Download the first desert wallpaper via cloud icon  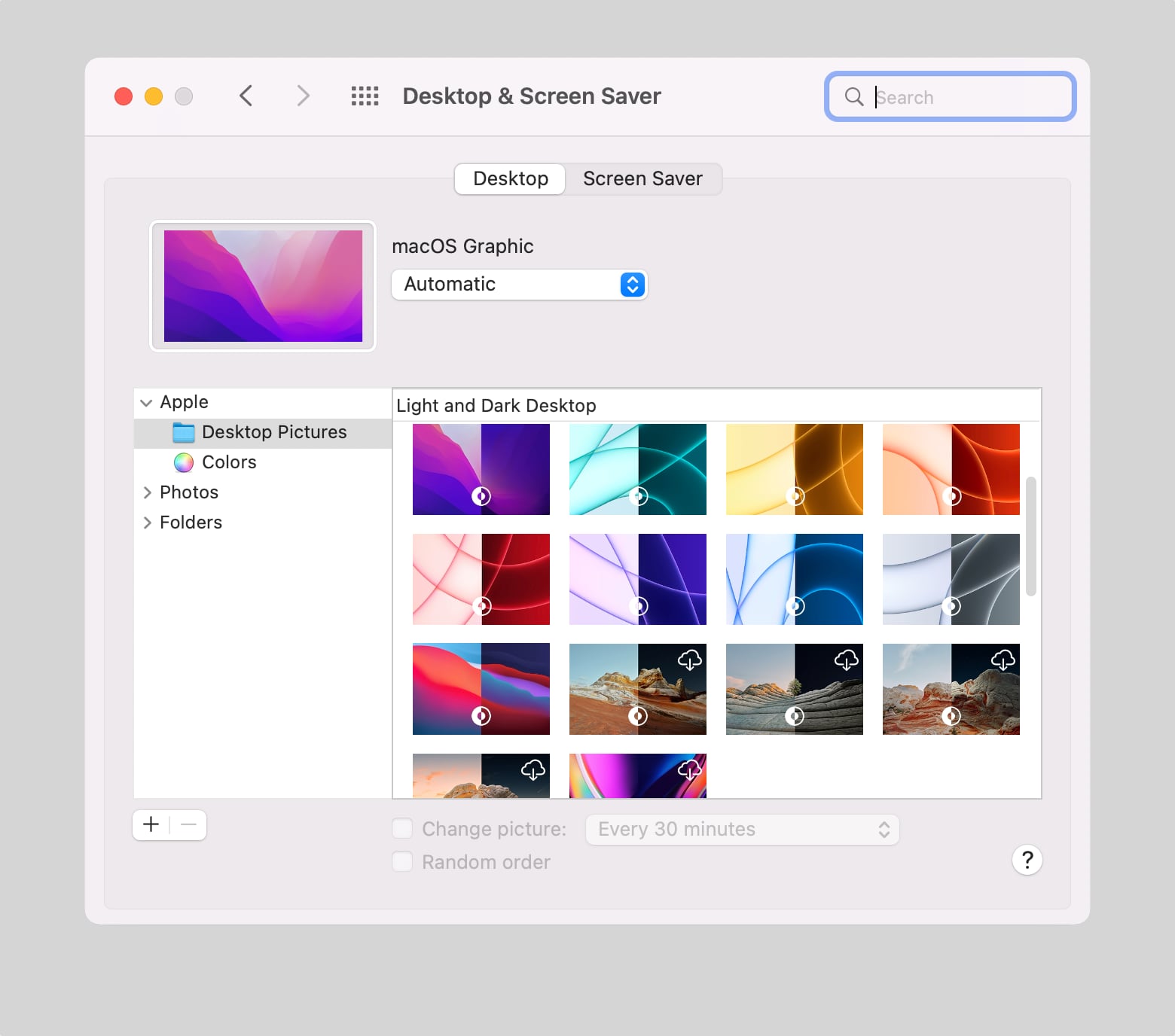tap(689, 660)
